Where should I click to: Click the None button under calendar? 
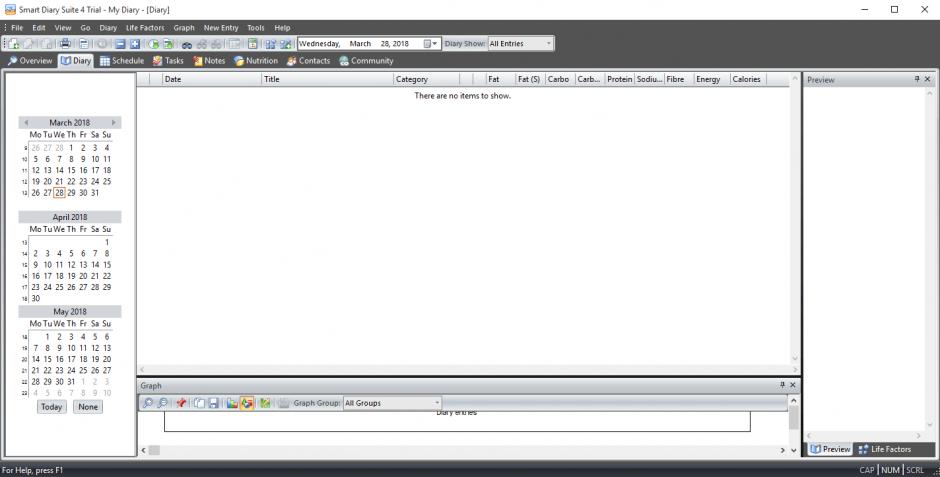pyautogui.click(x=87, y=407)
